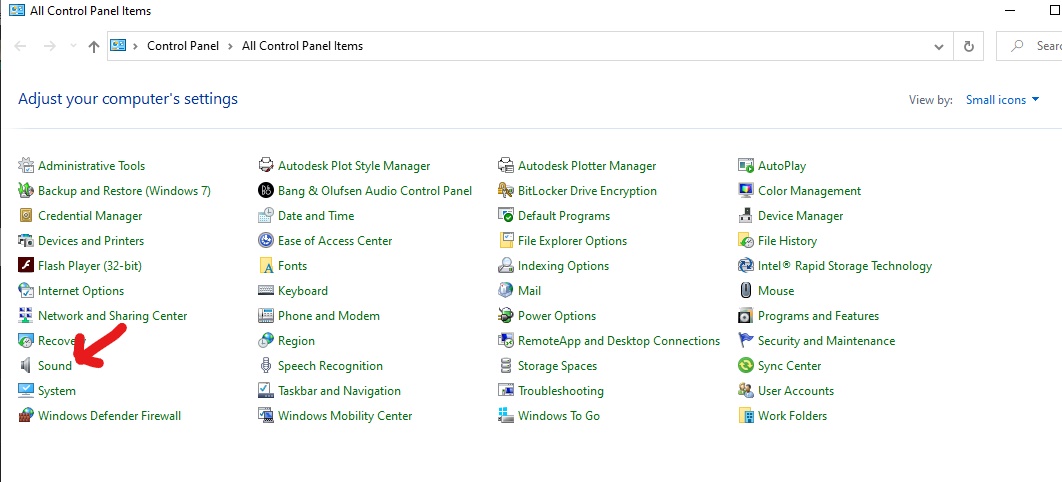Expand chevron after Control Panel breadcrumb
The height and width of the screenshot is (482, 1062).
[x=230, y=46]
